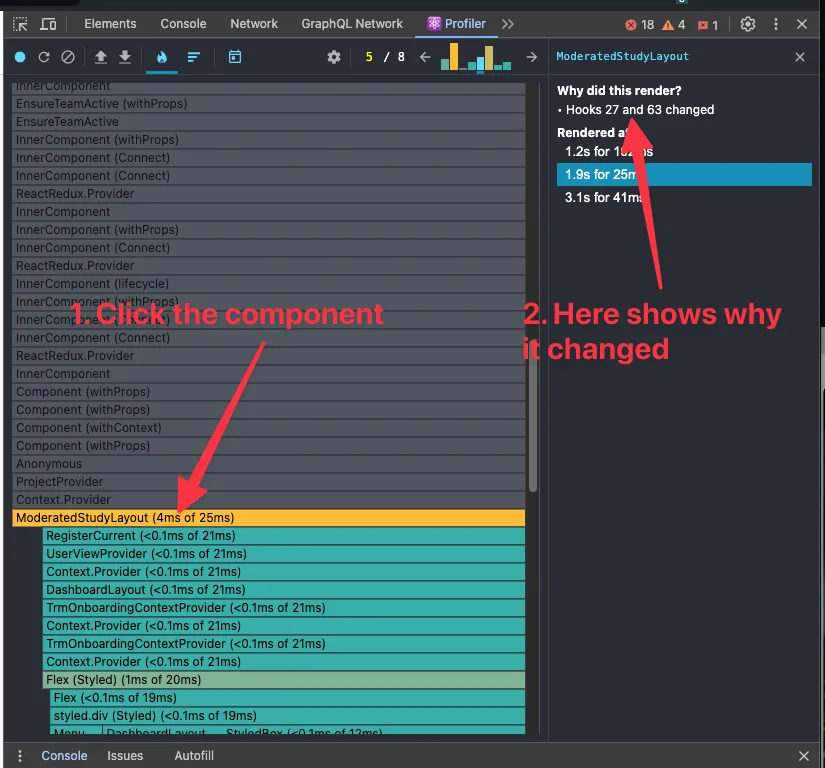Save the current profile to file

124,57
